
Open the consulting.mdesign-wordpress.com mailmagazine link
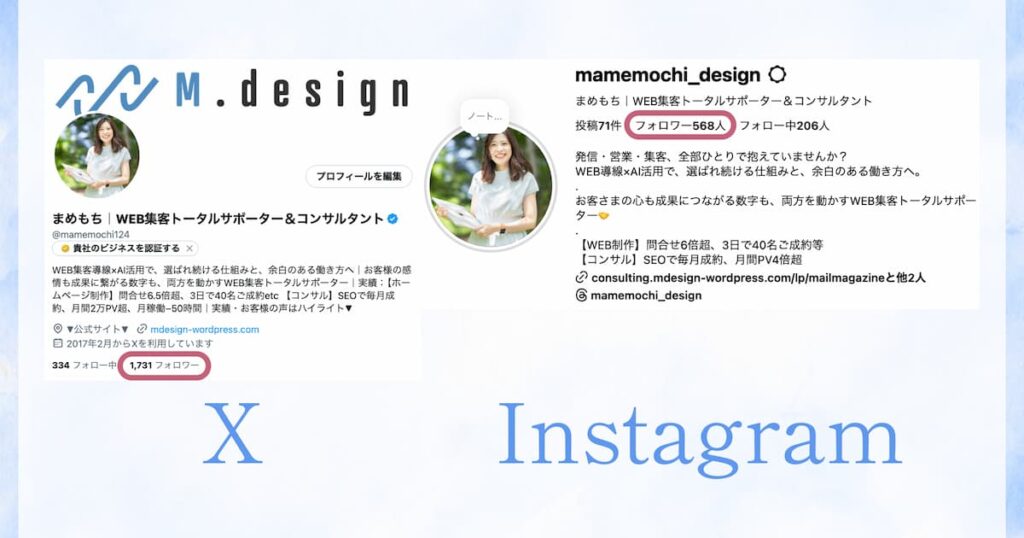point(758,277)
